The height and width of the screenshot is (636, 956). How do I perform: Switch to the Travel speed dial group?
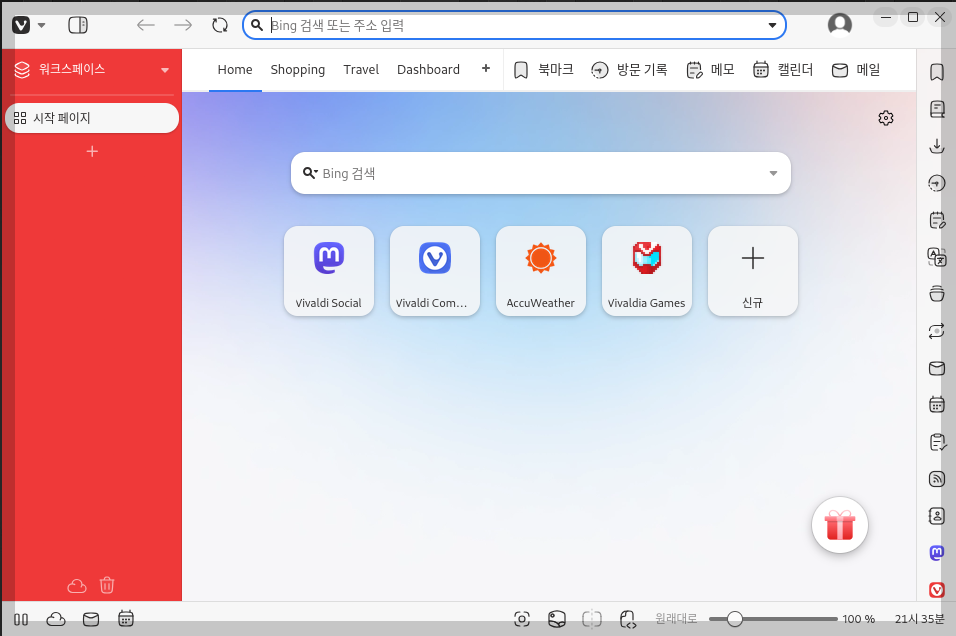[x=361, y=70]
